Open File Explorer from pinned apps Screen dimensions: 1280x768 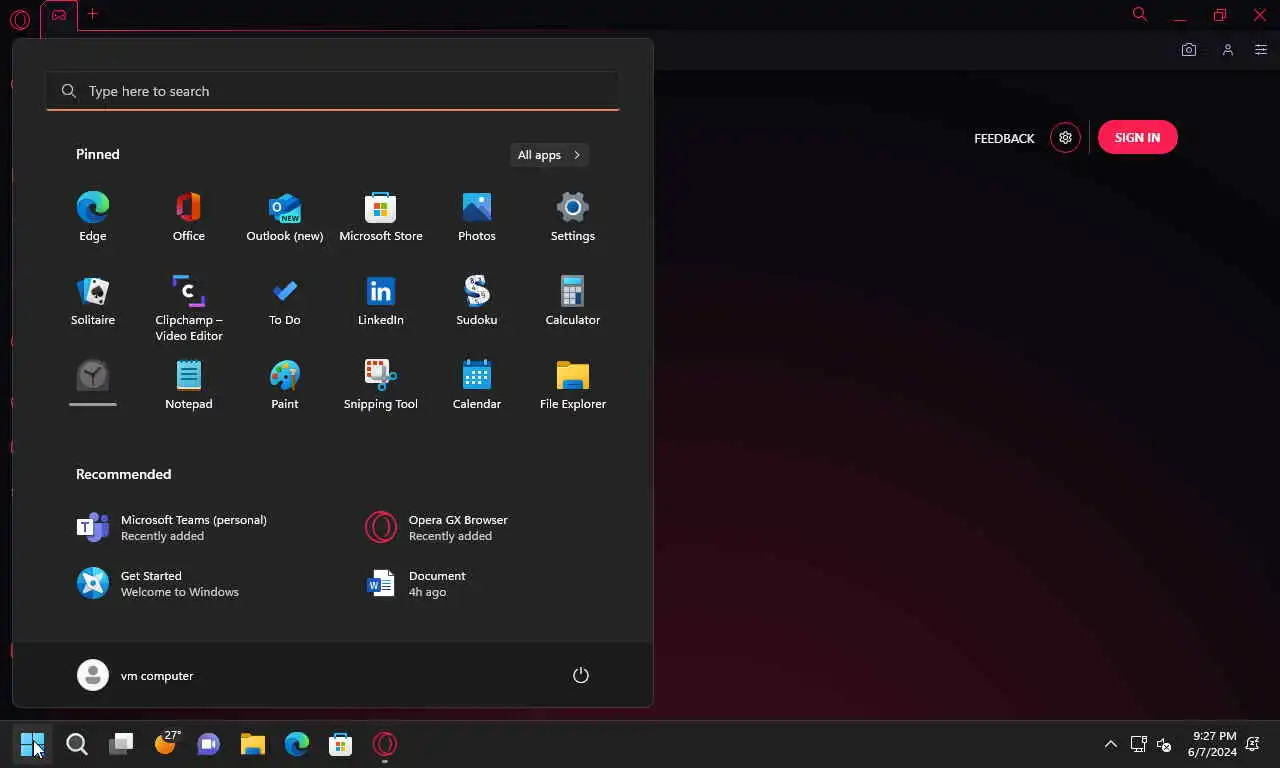pos(573,385)
